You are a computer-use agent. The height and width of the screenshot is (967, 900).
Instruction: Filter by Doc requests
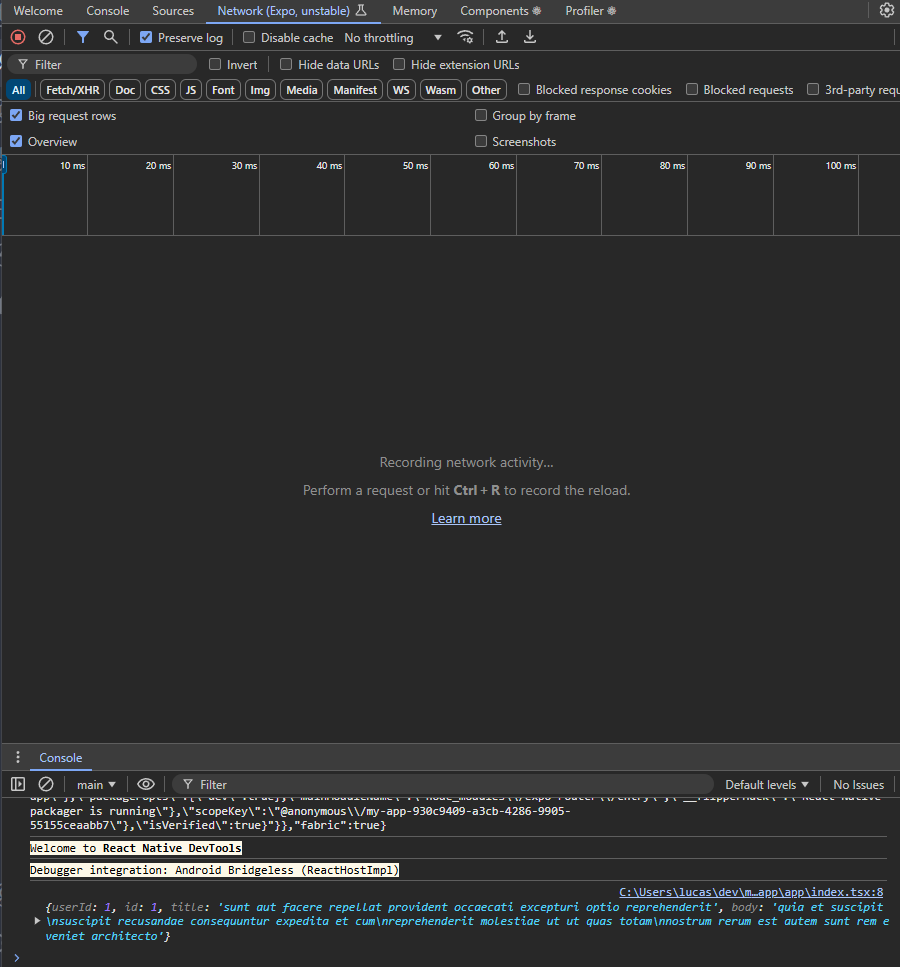(125, 90)
